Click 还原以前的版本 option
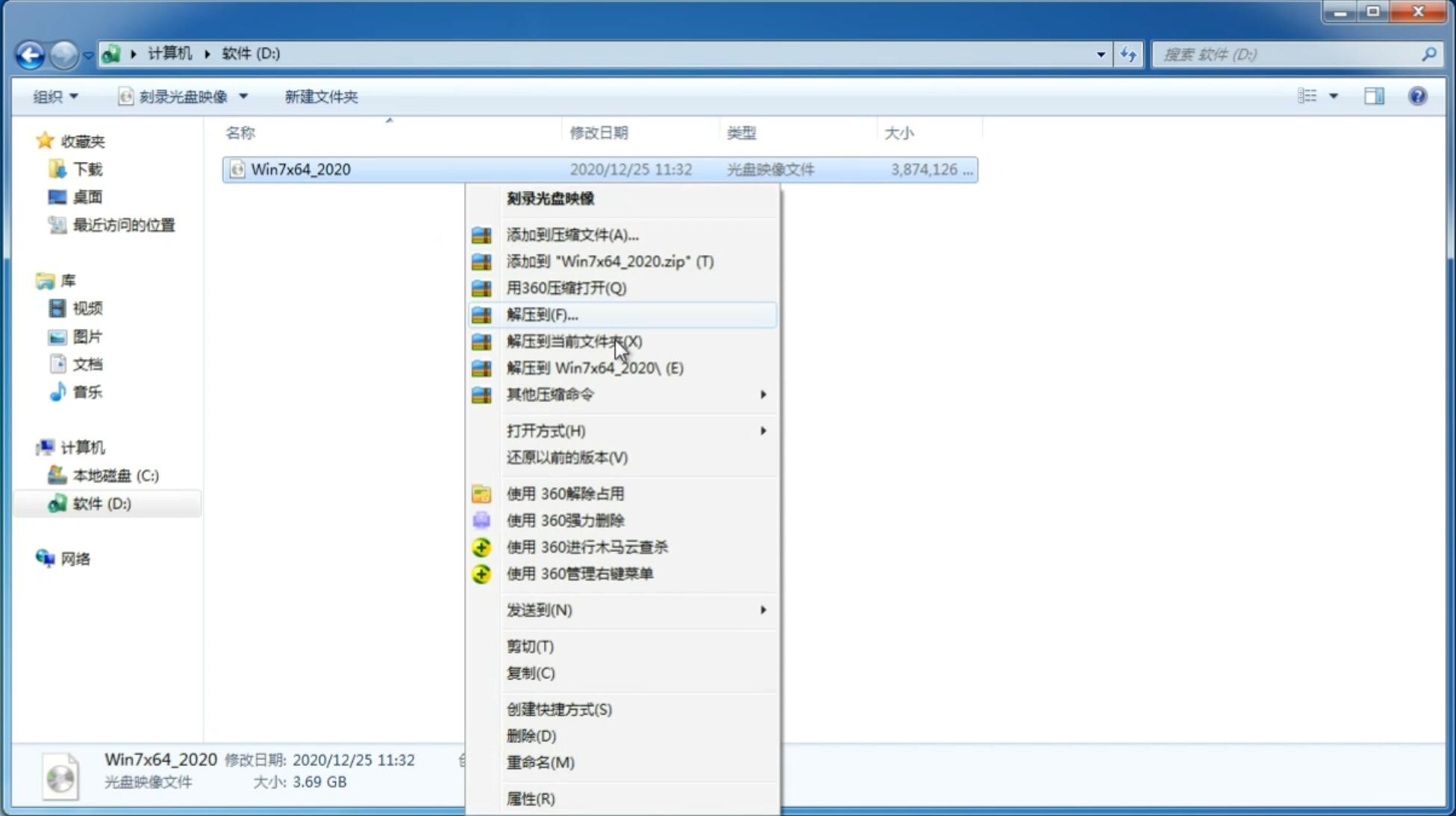The width and height of the screenshot is (1456, 816). [567, 457]
